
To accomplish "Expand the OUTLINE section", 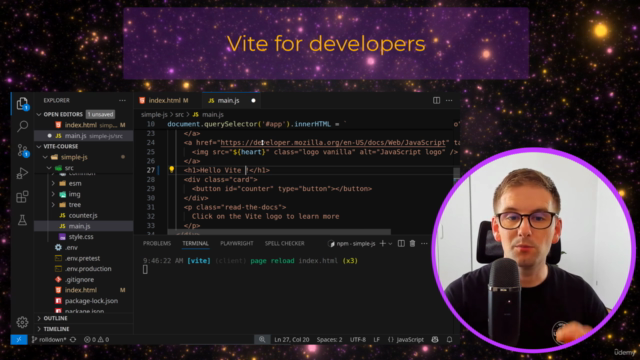I will [39, 318].
